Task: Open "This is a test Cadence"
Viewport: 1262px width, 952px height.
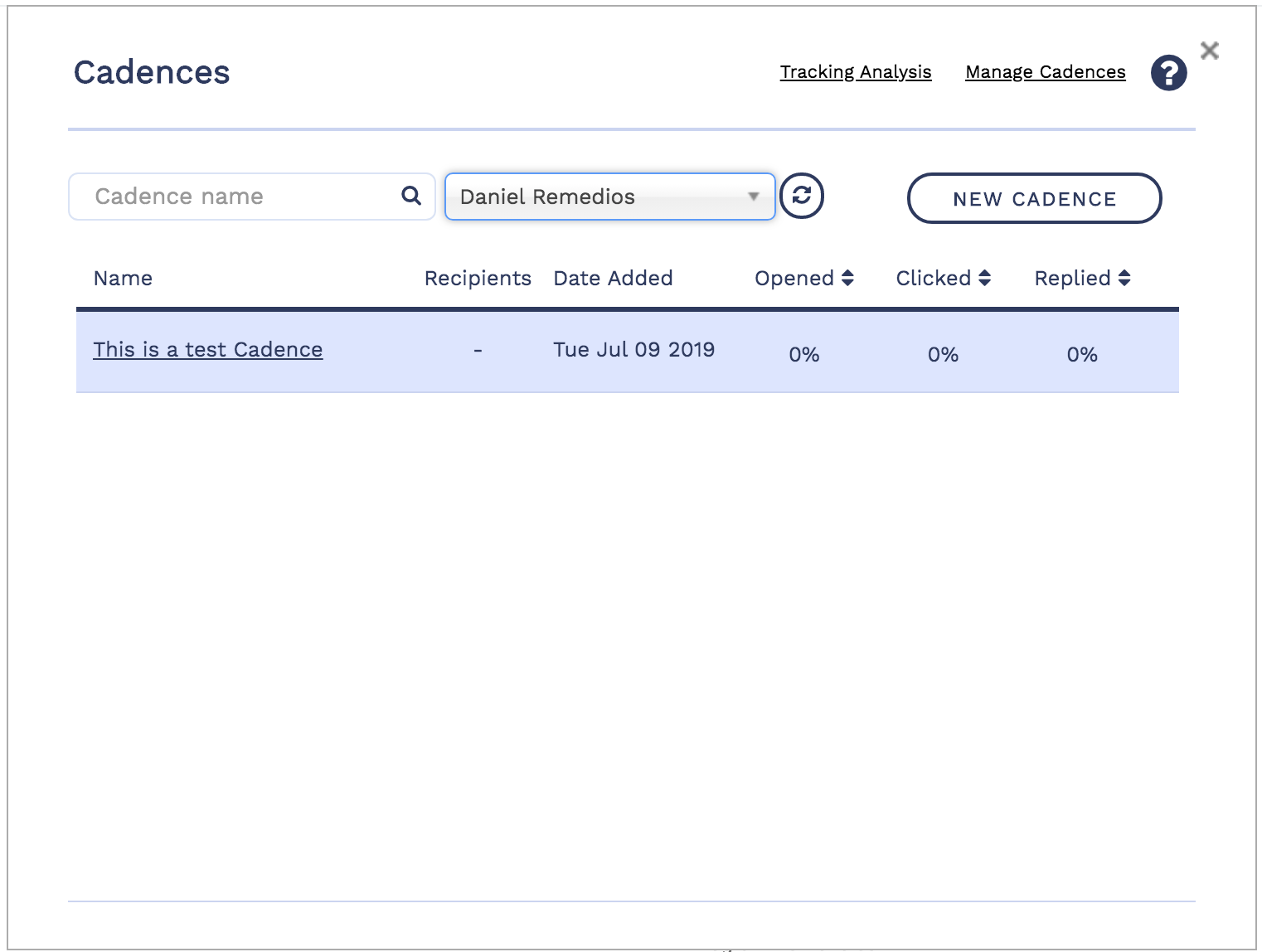Action: pyautogui.click(x=207, y=350)
